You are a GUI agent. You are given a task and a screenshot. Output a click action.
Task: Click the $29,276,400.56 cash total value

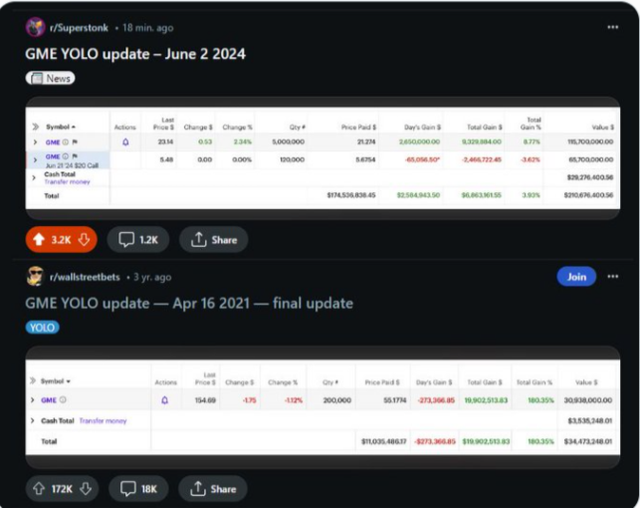(x=590, y=177)
